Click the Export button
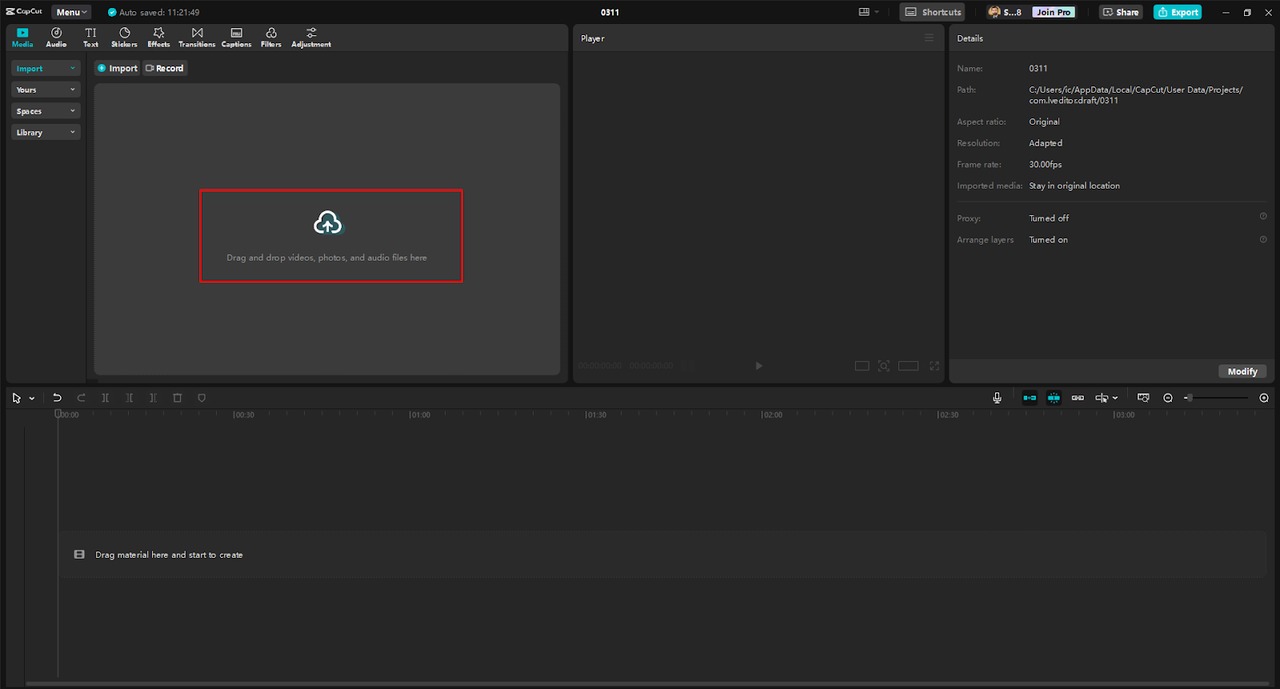Screen dimensions: 1280x689 point(1177,12)
